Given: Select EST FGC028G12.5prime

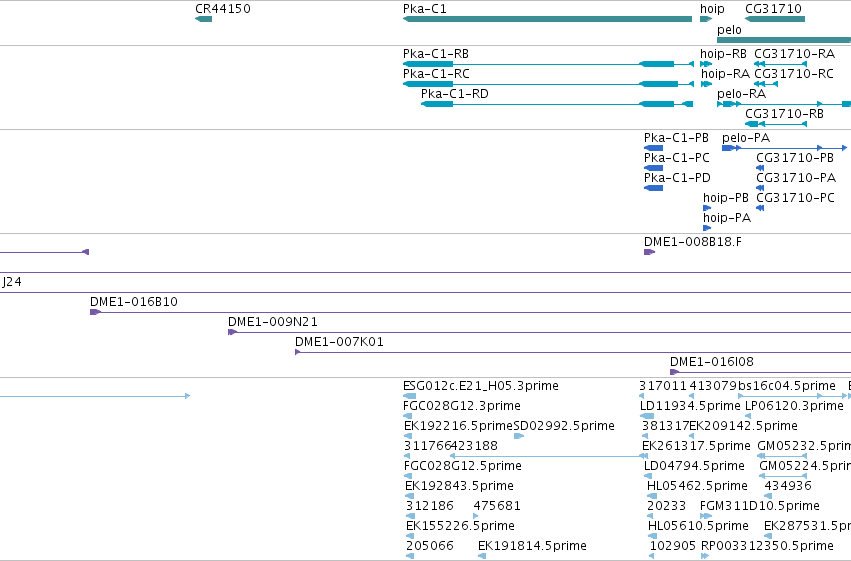Looking at the screenshot, I should [409, 476].
